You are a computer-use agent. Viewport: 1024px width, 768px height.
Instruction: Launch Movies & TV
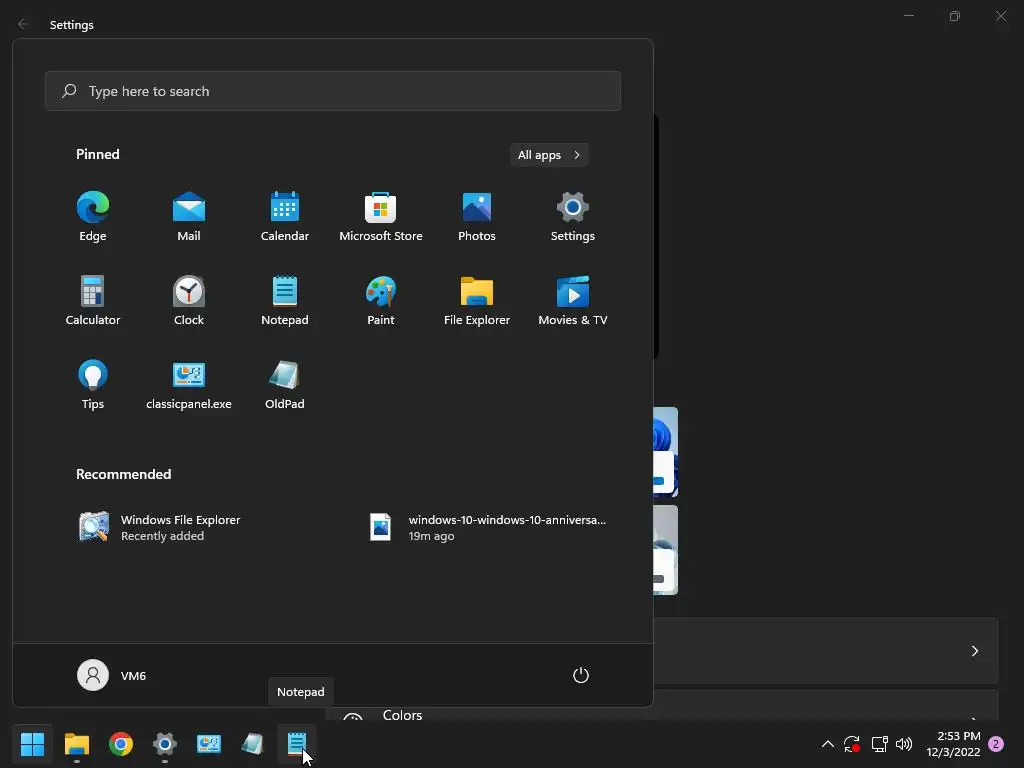click(x=573, y=300)
